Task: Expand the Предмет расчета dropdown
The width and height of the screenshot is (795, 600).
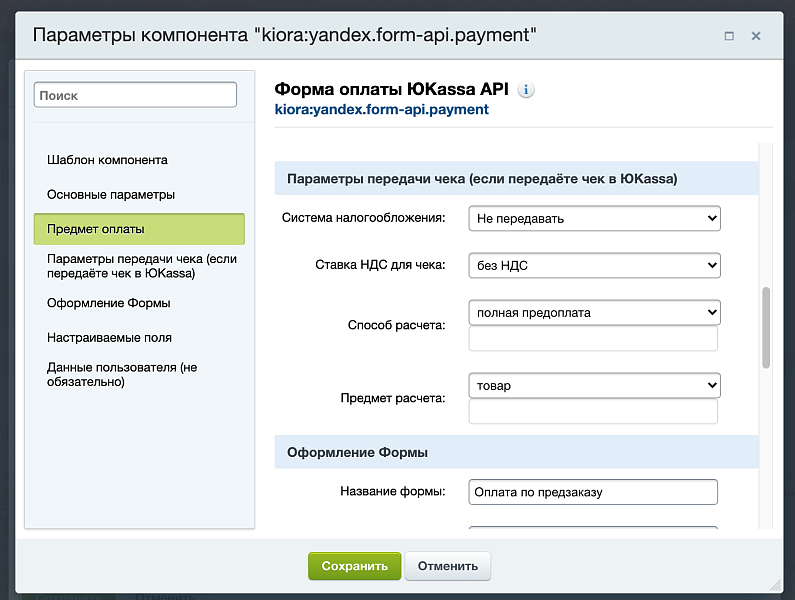Action: [x=594, y=385]
